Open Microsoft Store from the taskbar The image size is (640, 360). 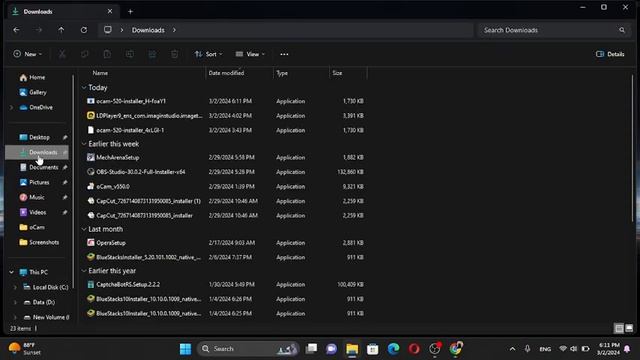(373, 349)
